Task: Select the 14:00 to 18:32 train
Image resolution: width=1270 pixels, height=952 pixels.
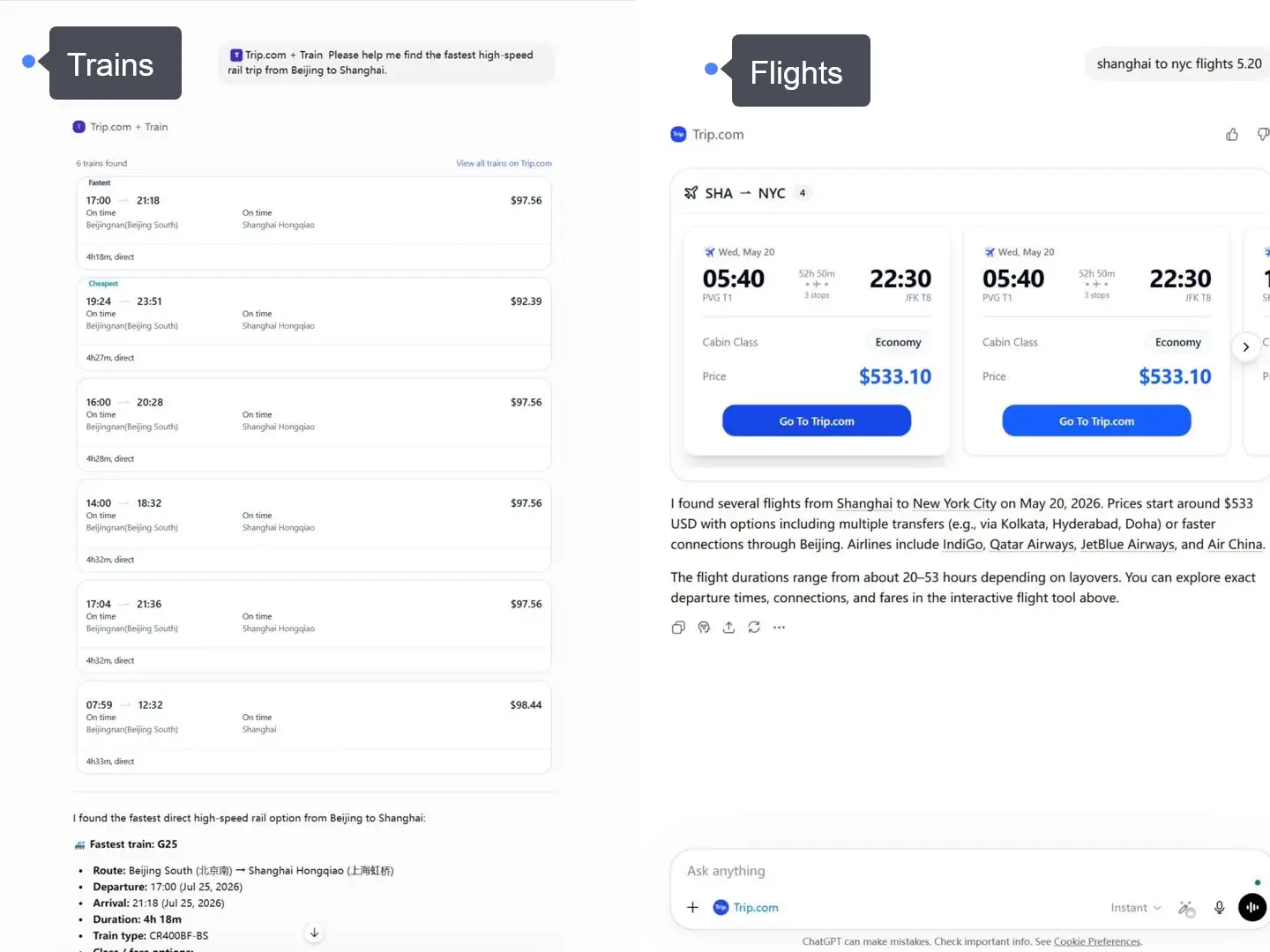Action: point(314,526)
